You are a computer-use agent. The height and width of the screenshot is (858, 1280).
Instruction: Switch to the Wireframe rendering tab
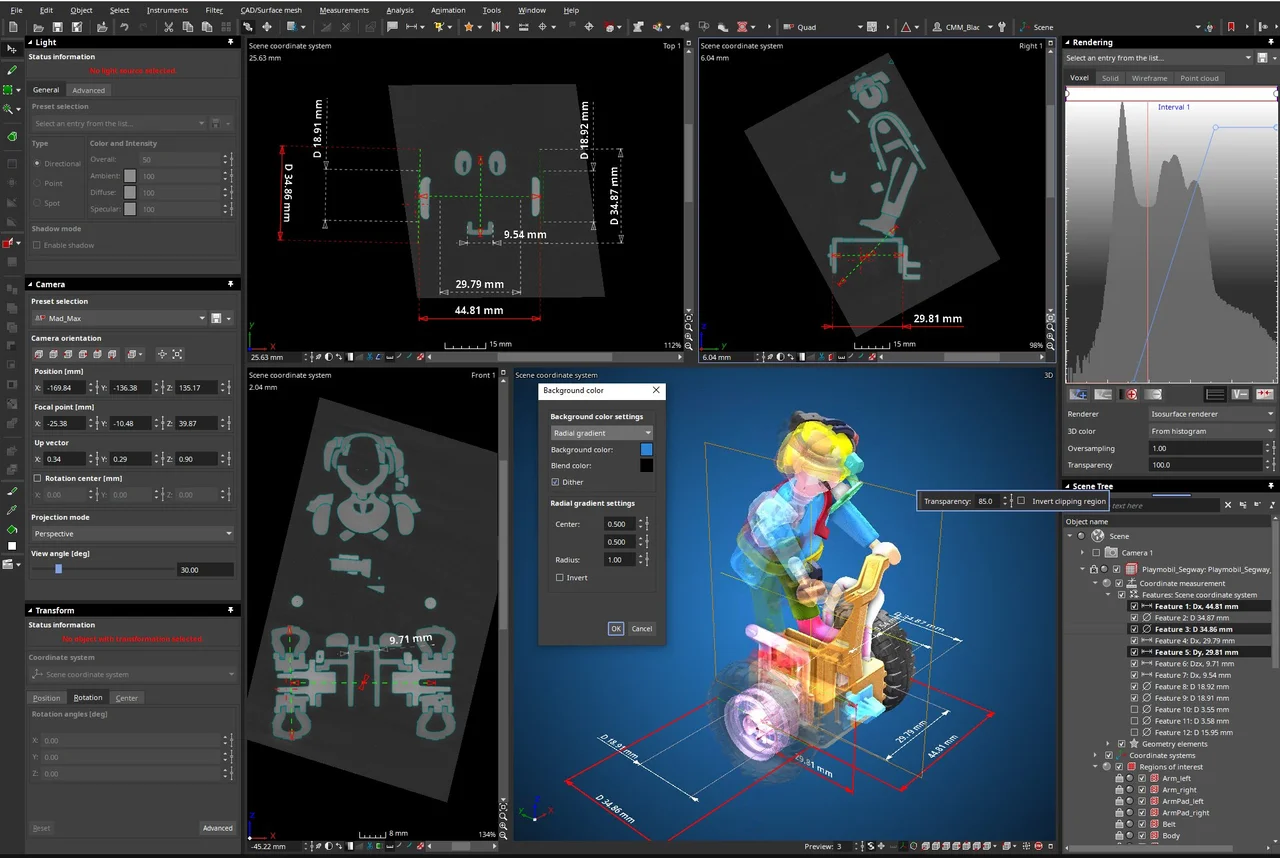[1149, 78]
